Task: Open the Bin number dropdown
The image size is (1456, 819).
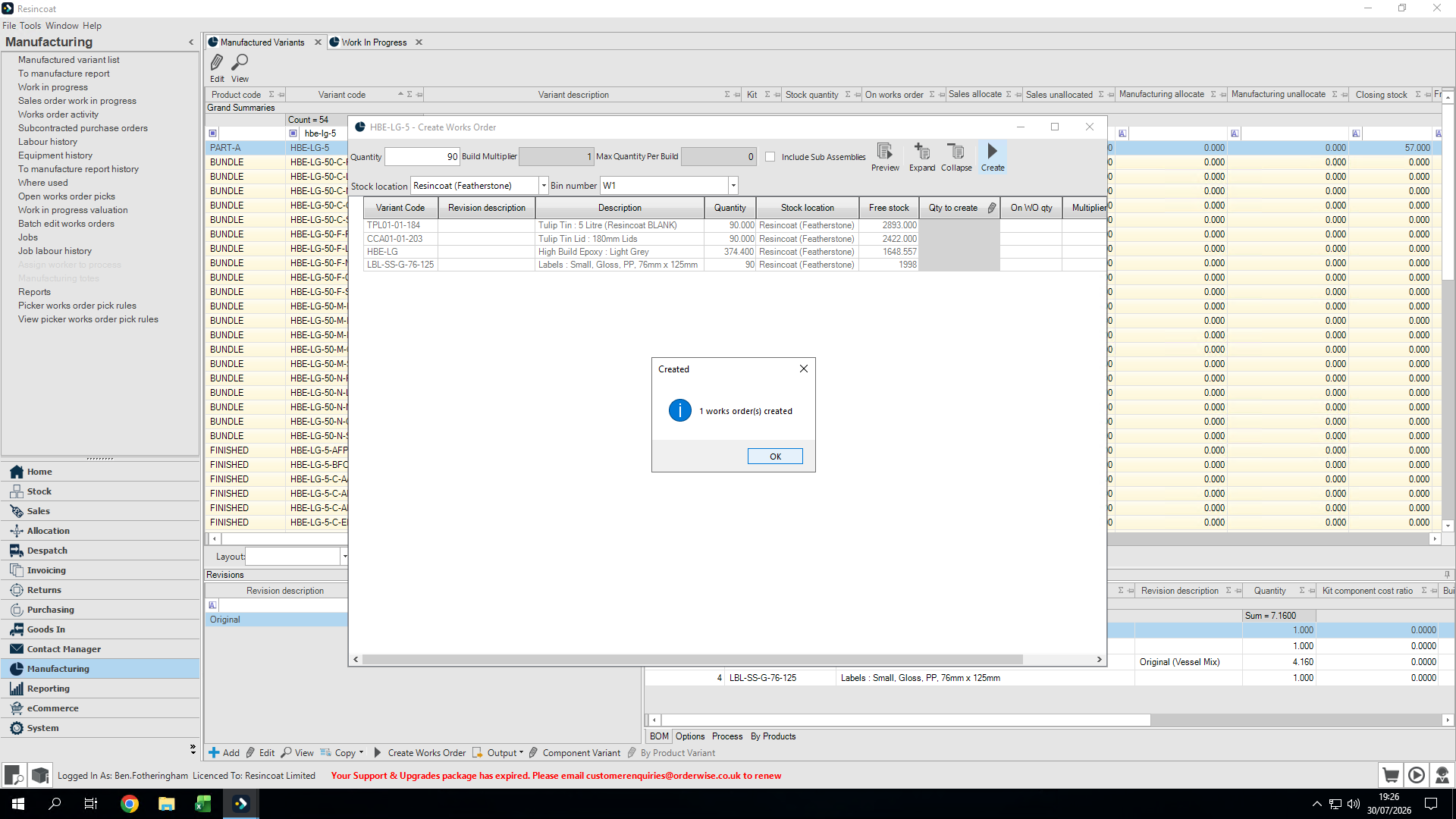Action: (733, 186)
